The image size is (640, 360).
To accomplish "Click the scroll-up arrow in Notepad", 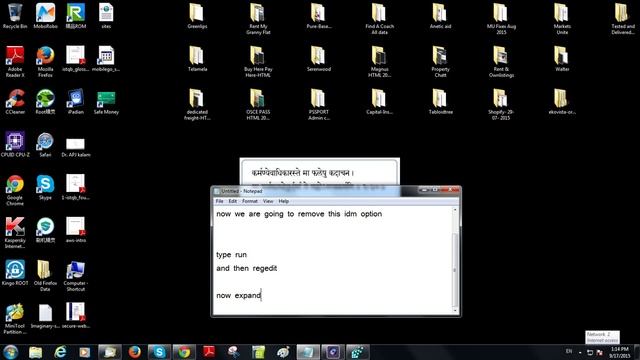I will click(x=455, y=209).
